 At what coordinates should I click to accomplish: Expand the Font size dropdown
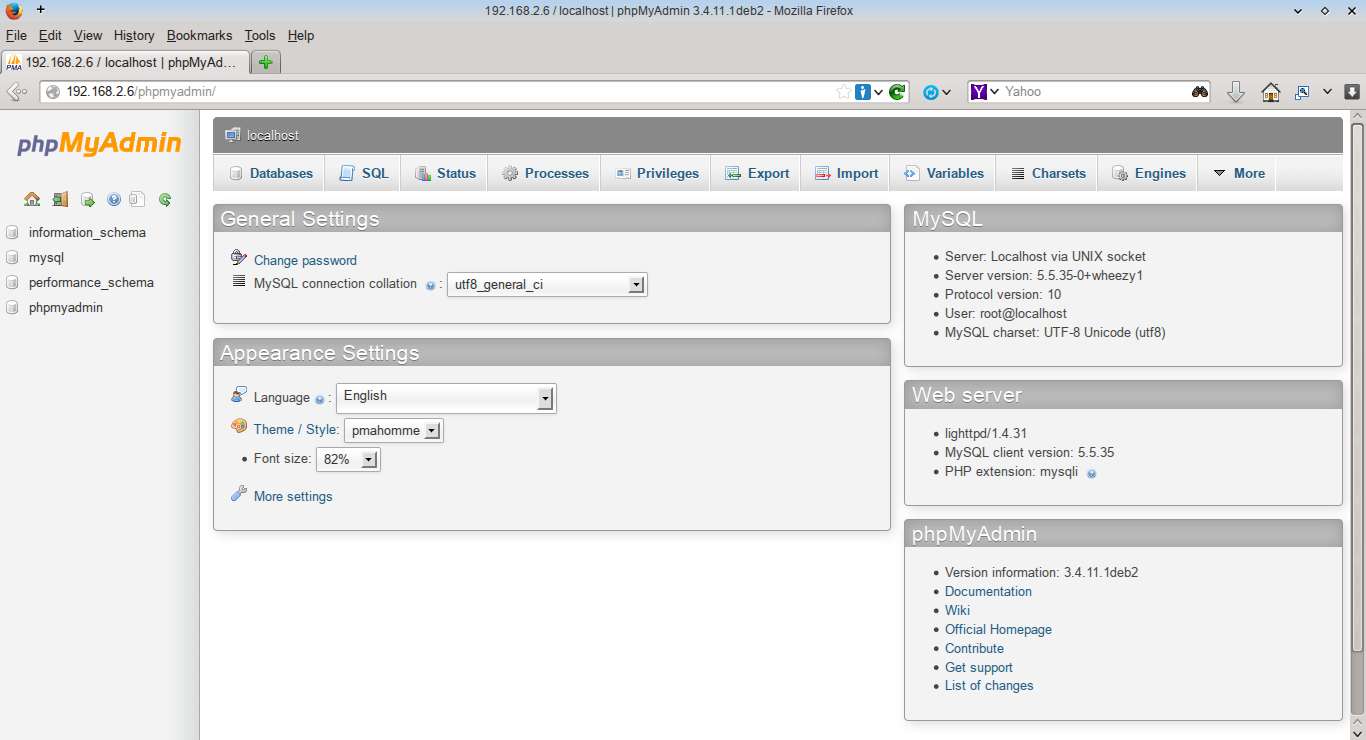[348, 460]
